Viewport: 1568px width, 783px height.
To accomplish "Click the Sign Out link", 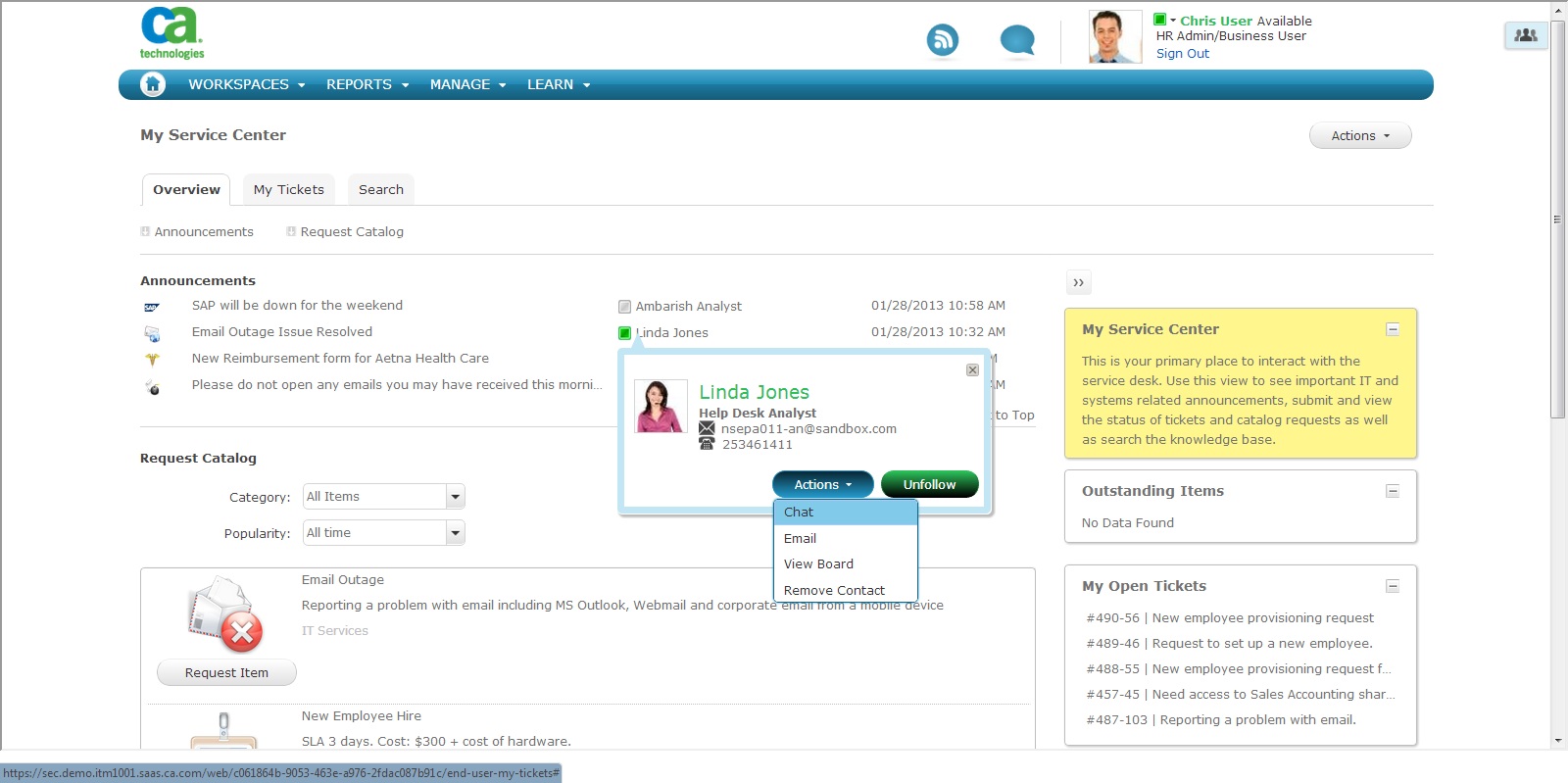I will click(1182, 54).
